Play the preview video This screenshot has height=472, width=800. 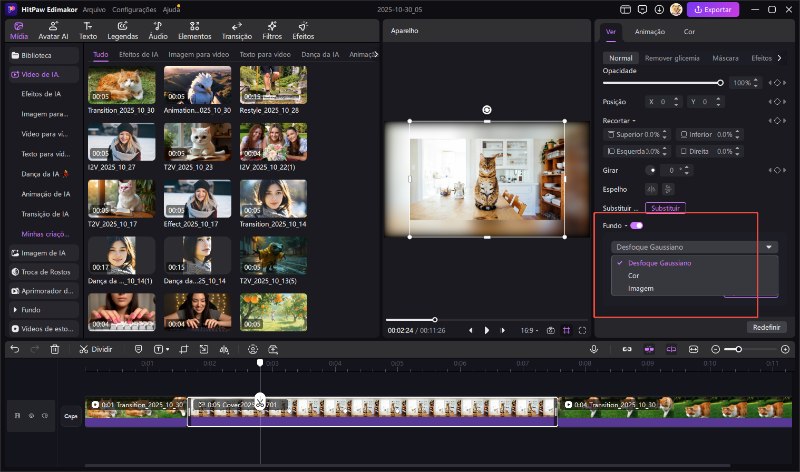(487, 331)
